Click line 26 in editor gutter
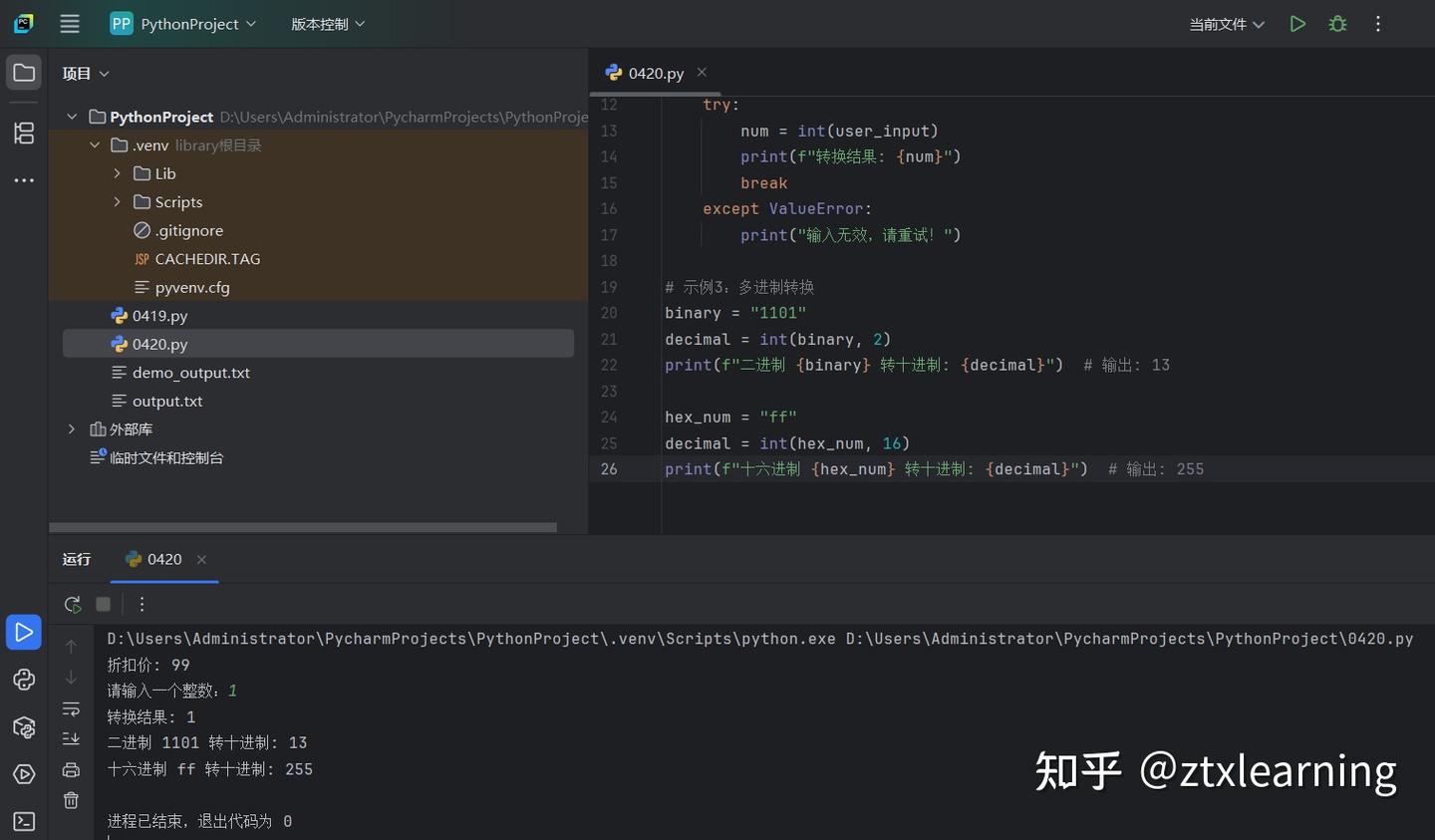 tap(609, 469)
